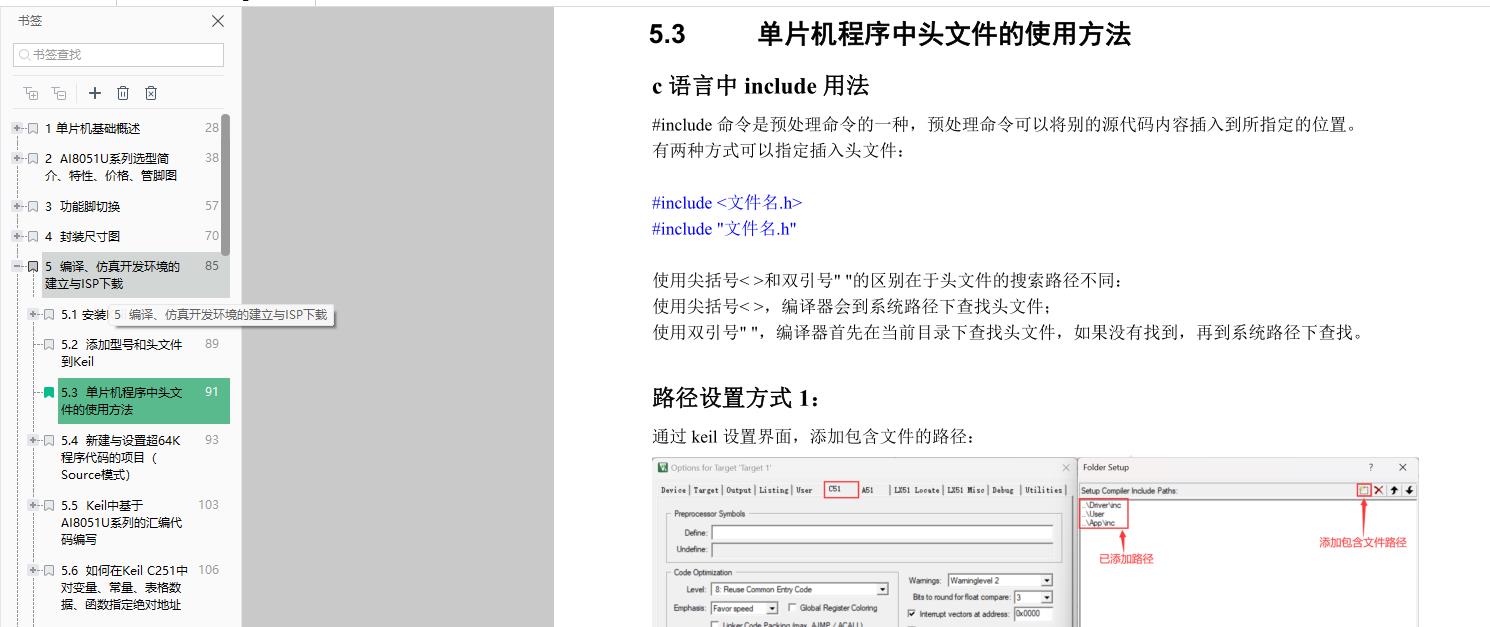Click the ? help button in Folder Setup

click(x=1371, y=467)
